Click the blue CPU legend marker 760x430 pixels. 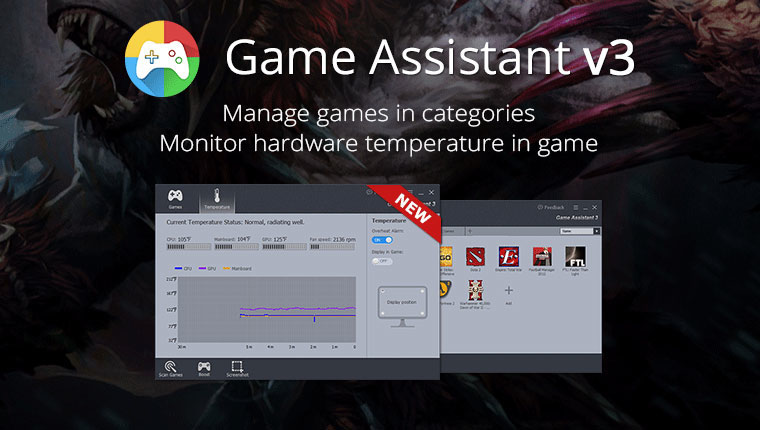click(178, 268)
